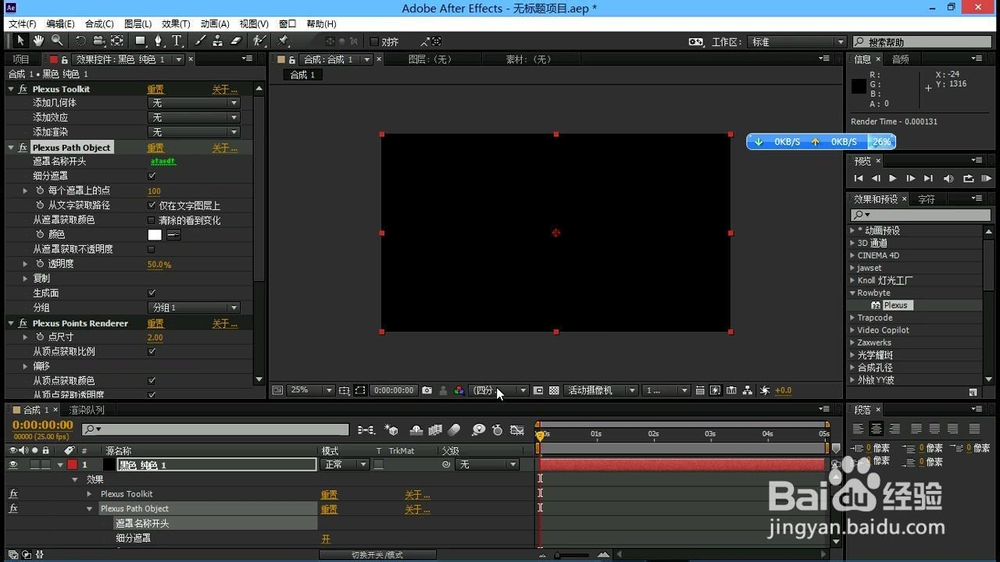This screenshot has height=562, width=1000.
Task: Uncheck the 生成面 checkbox
Action: pos(152,293)
